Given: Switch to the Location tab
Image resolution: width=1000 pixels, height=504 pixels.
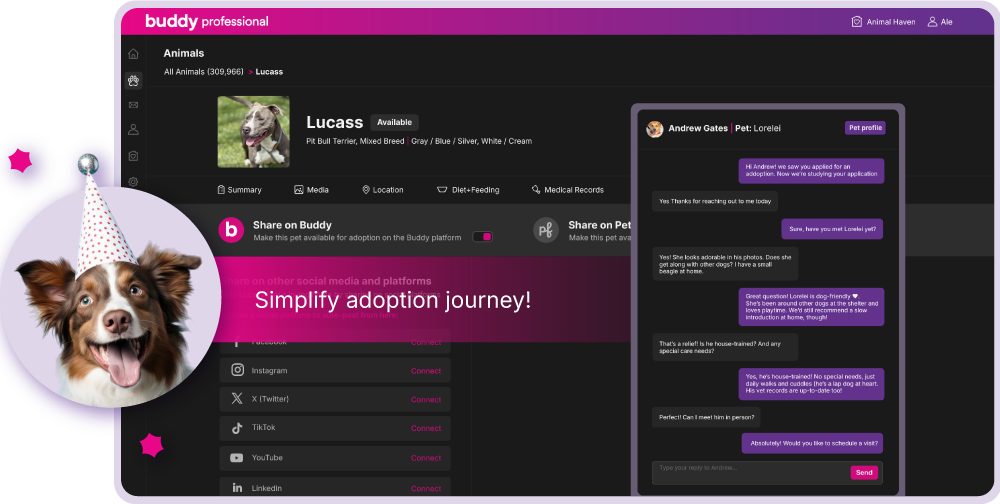Looking at the screenshot, I should click(383, 189).
